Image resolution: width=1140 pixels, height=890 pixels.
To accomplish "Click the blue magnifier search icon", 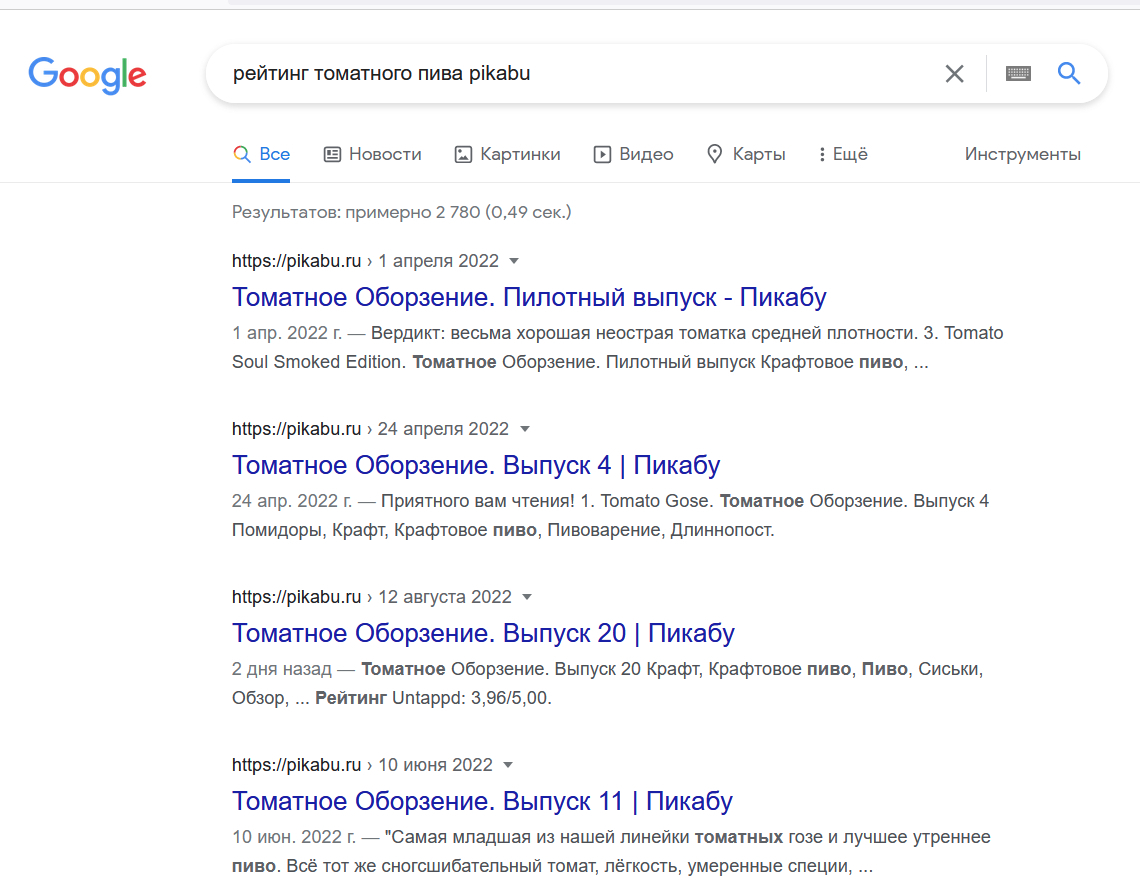I will pyautogui.click(x=1069, y=73).
